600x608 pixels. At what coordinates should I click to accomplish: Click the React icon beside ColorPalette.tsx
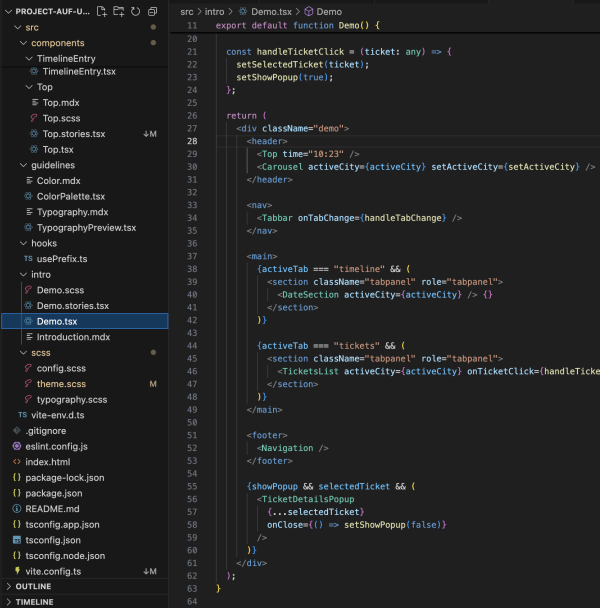[28, 196]
